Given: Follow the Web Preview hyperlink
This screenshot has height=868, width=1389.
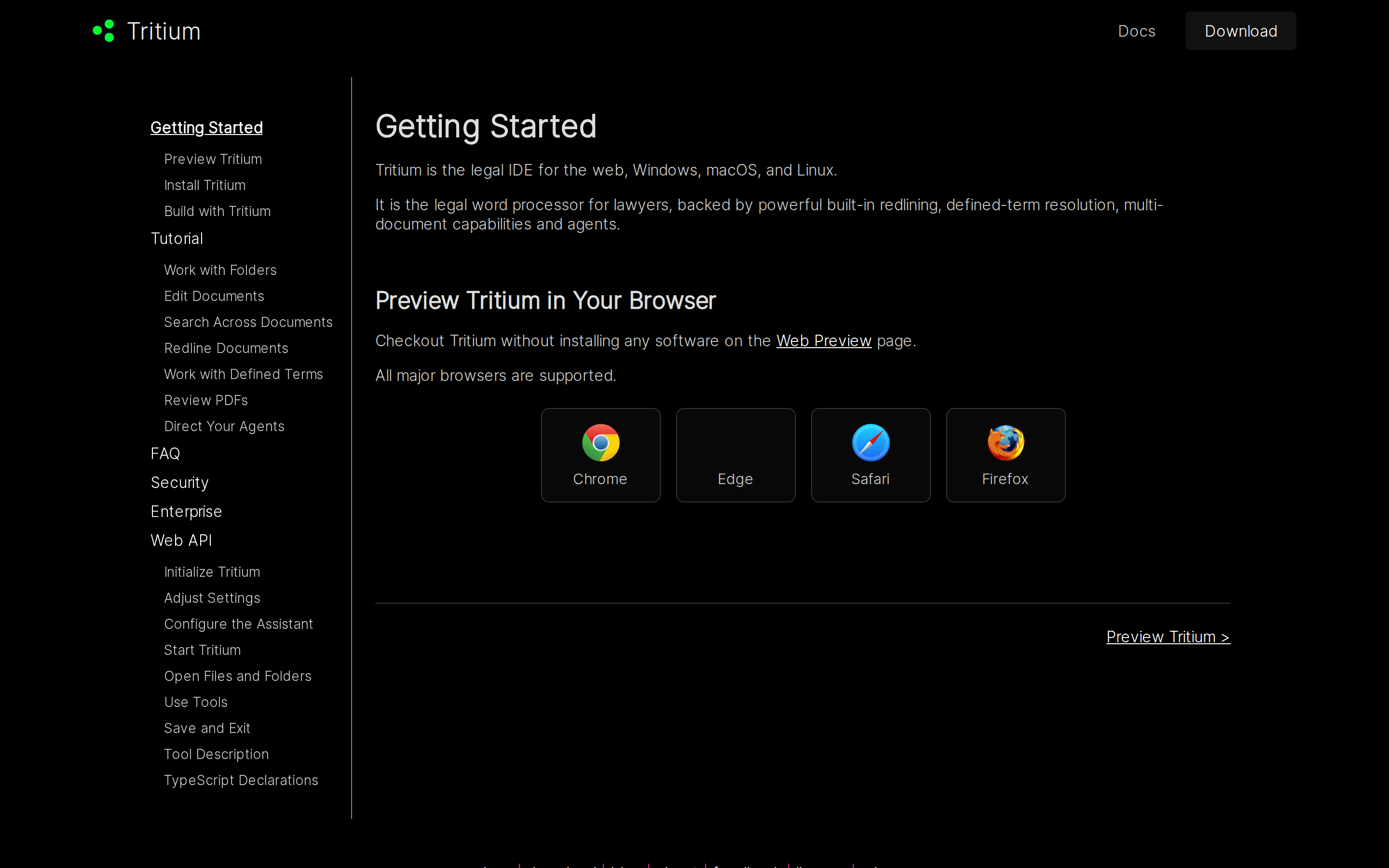Looking at the screenshot, I should [x=824, y=341].
